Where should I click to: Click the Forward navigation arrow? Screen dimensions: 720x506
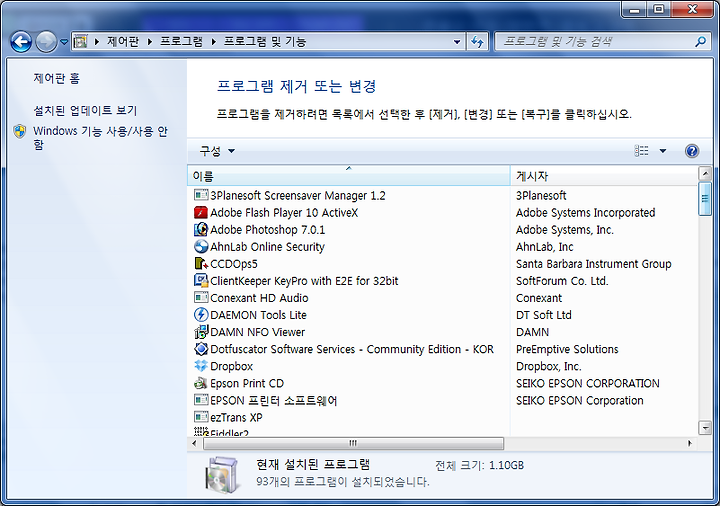(46, 42)
